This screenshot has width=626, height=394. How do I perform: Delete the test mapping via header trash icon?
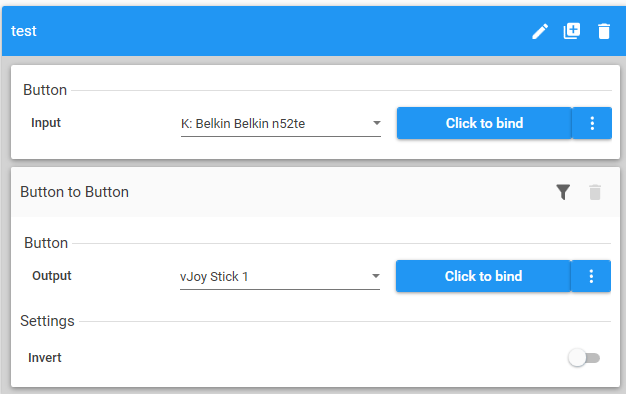click(604, 31)
